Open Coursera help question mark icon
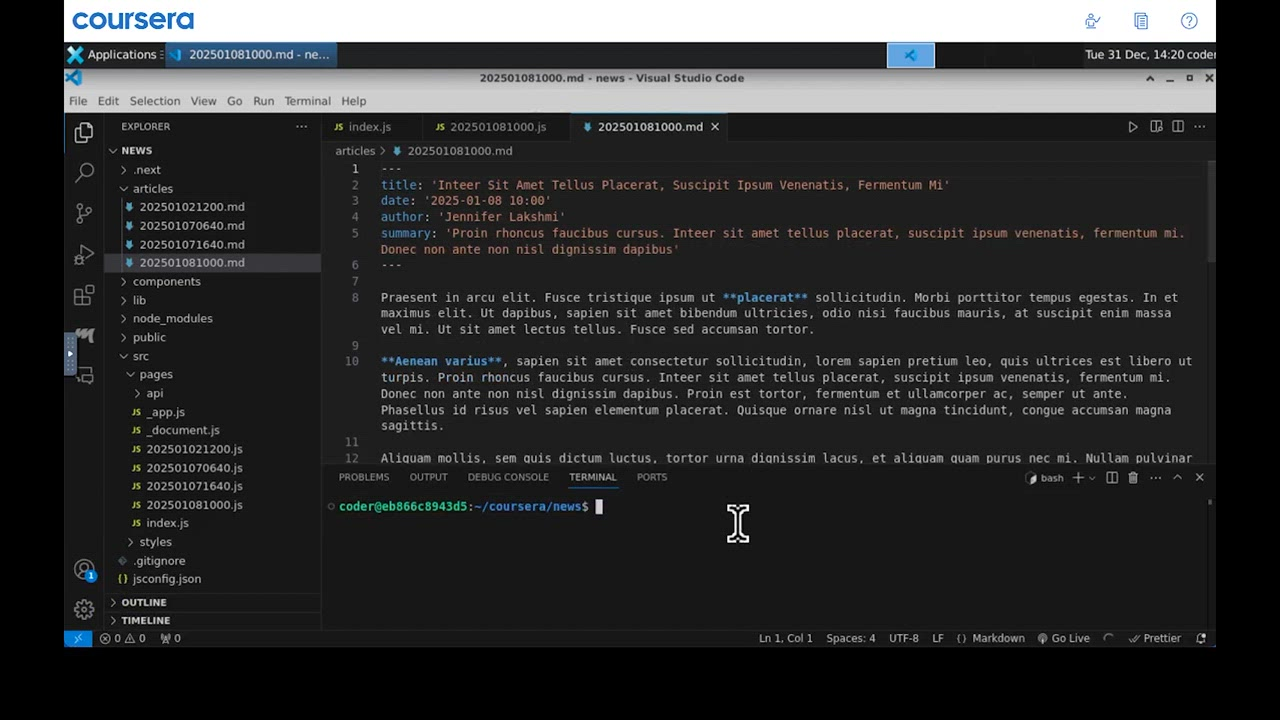This screenshot has height=720, width=1280. tap(1189, 21)
